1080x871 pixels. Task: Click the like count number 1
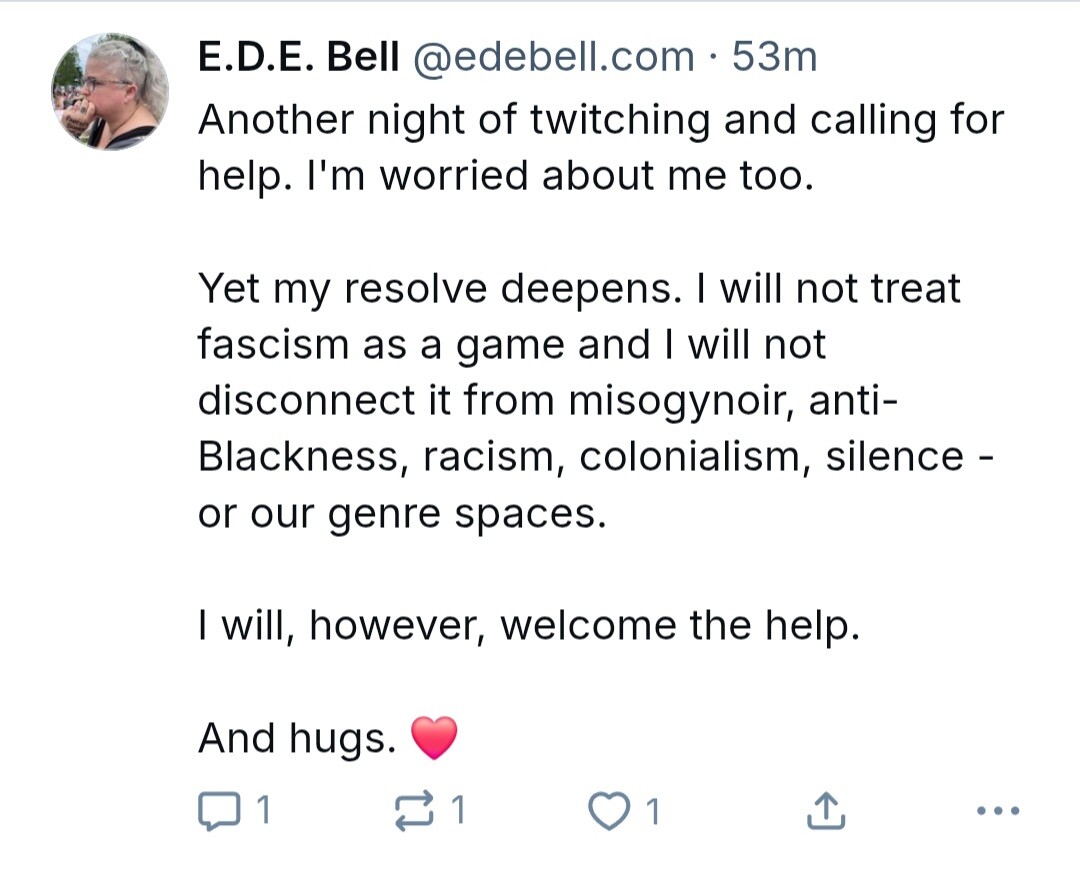click(653, 810)
